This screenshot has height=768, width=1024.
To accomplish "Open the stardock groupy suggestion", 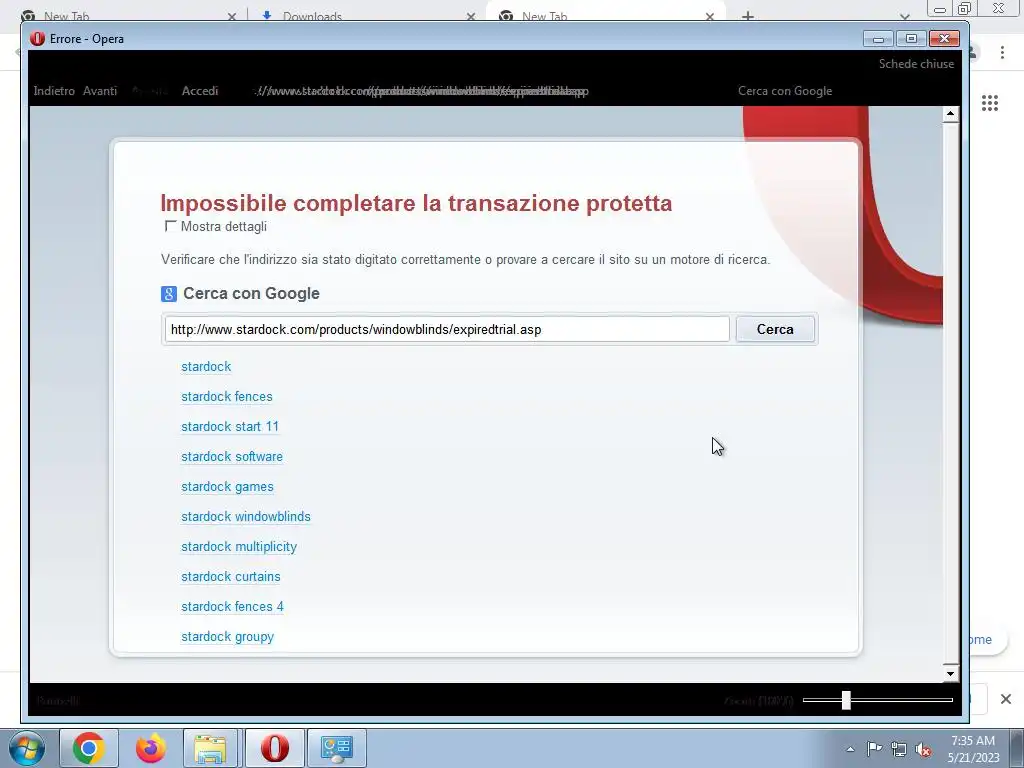I will pos(227,637).
